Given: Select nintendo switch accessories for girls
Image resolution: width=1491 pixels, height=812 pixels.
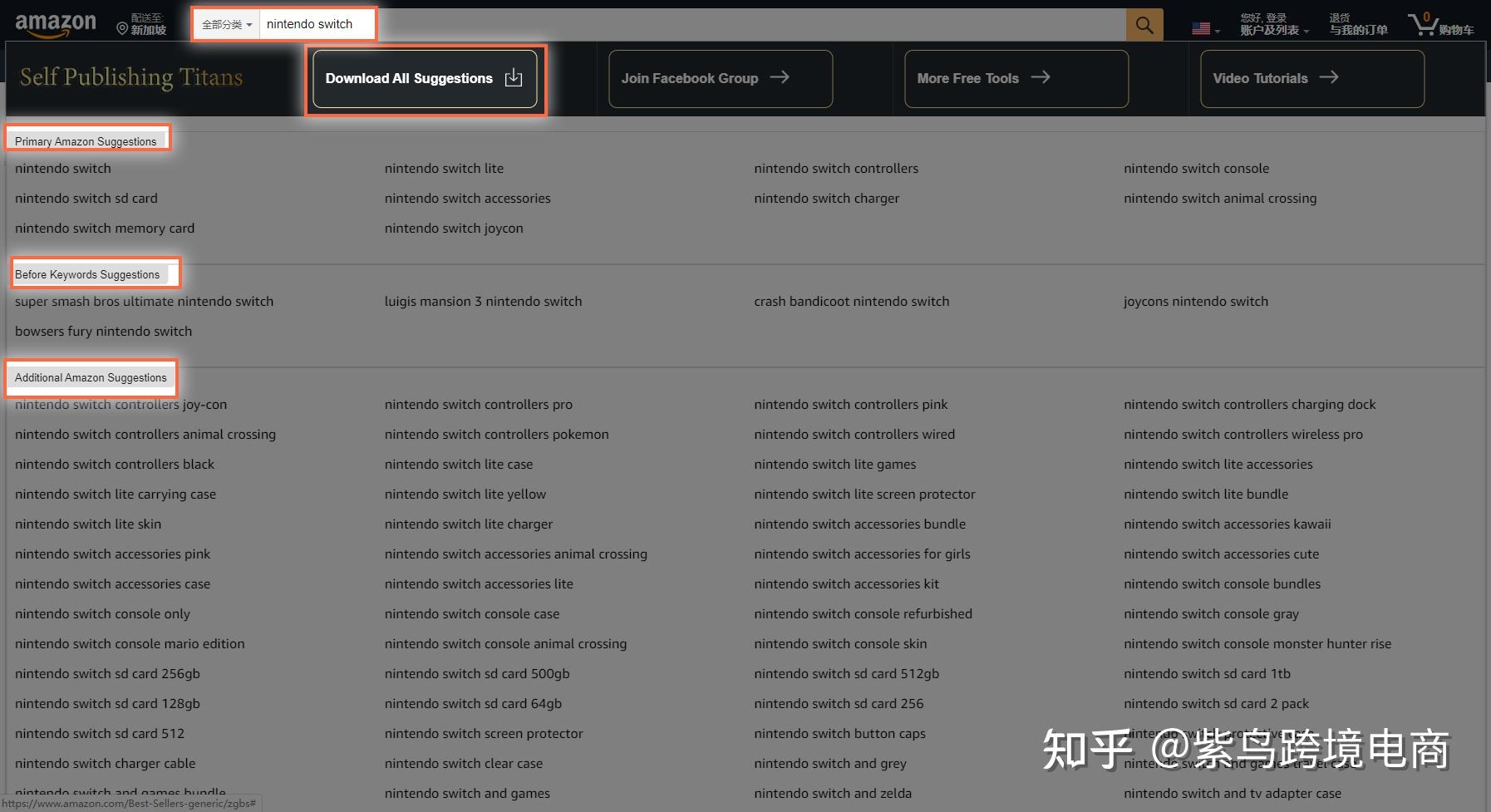Looking at the screenshot, I should [863, 554].
